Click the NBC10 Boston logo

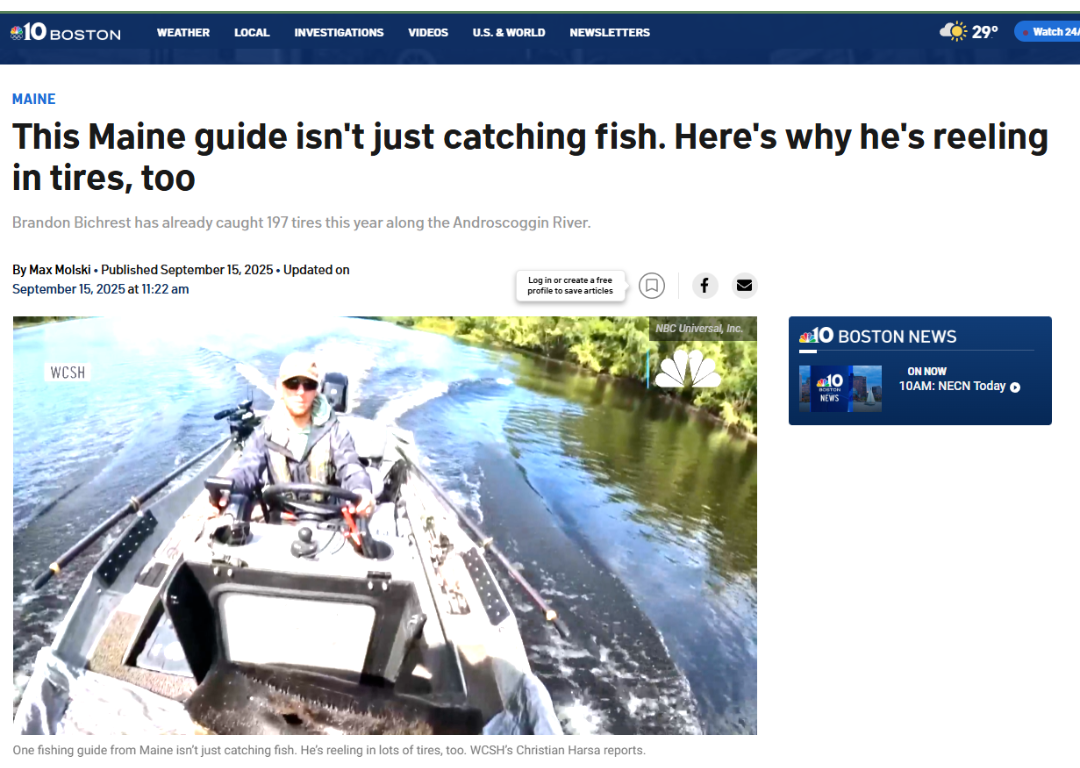pyautogui.click(x=65, y=32)
